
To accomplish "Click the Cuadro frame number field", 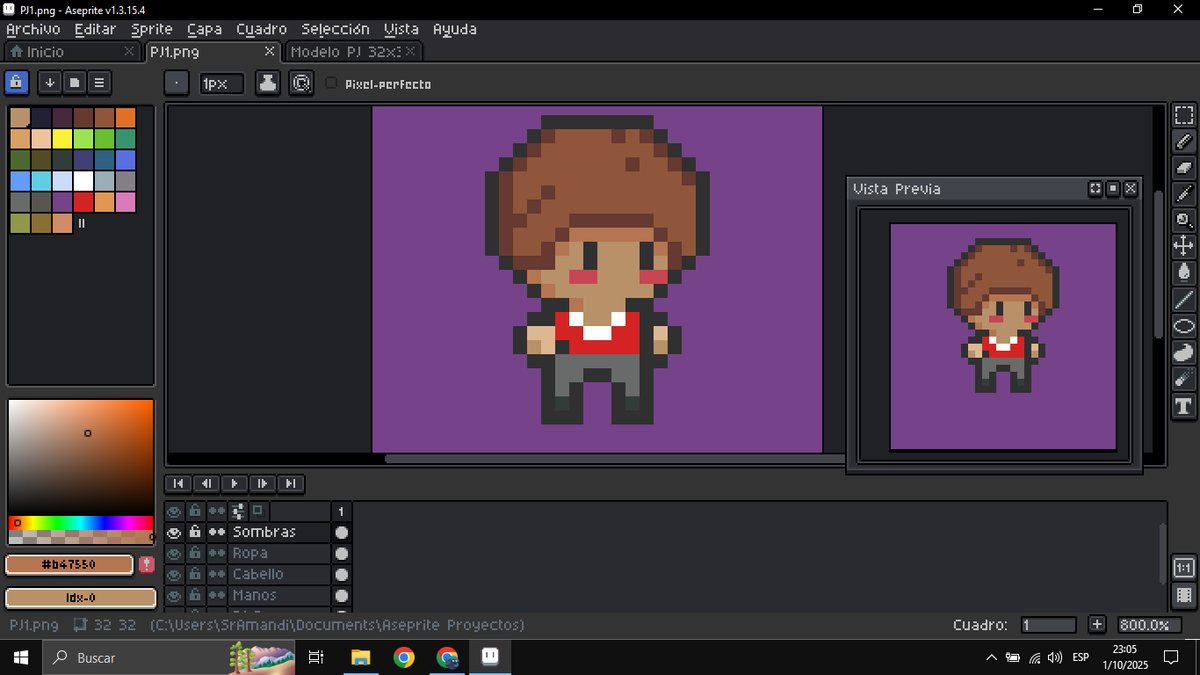I will [x=1048, y=625].
